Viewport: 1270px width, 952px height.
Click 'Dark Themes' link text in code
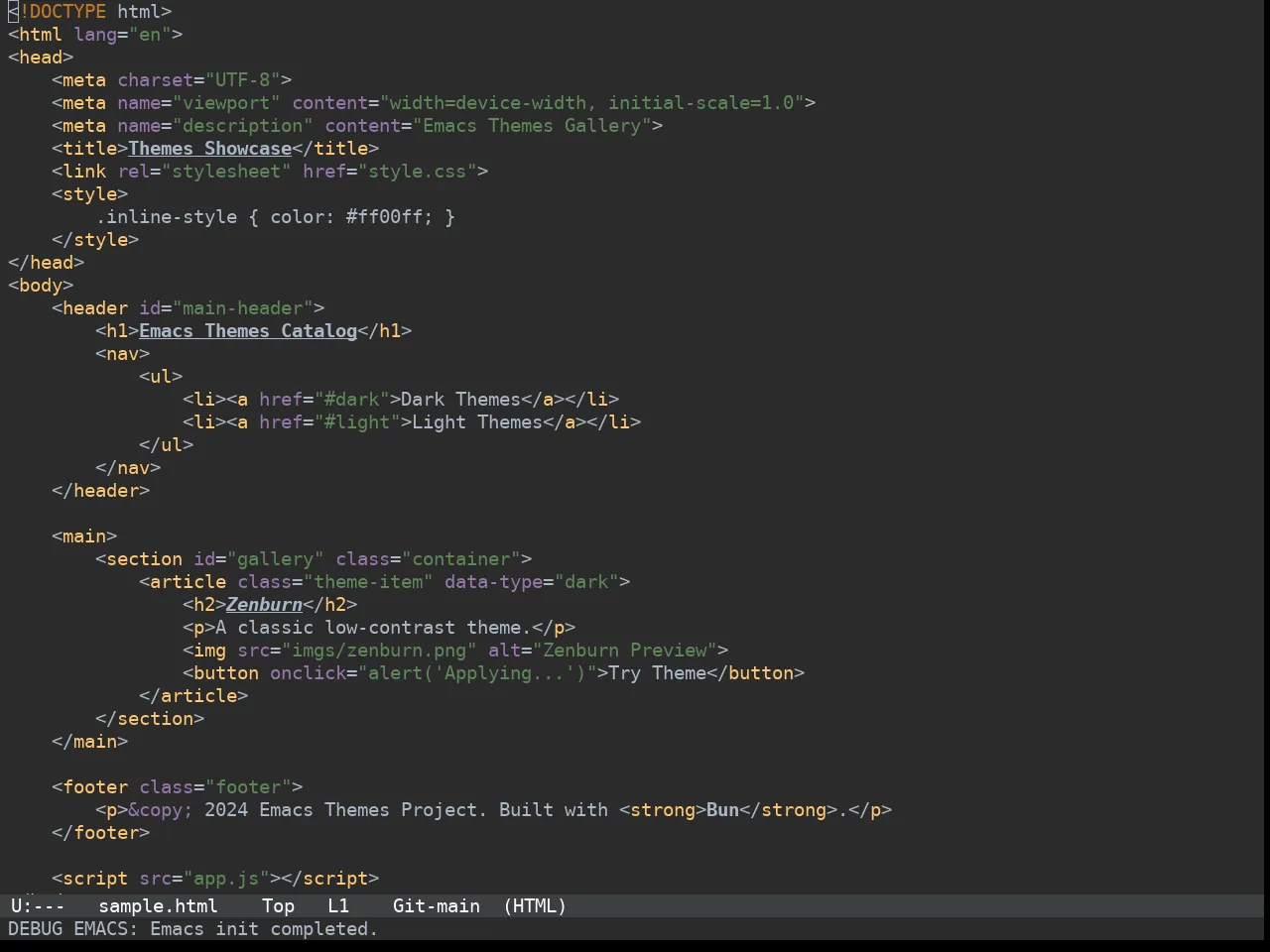click(460, 400)
